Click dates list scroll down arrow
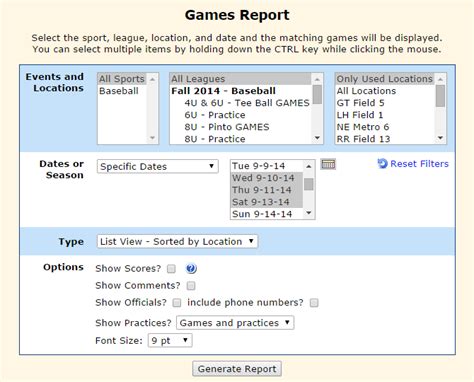This screenshot has width=474, height=382. point(309,213)
